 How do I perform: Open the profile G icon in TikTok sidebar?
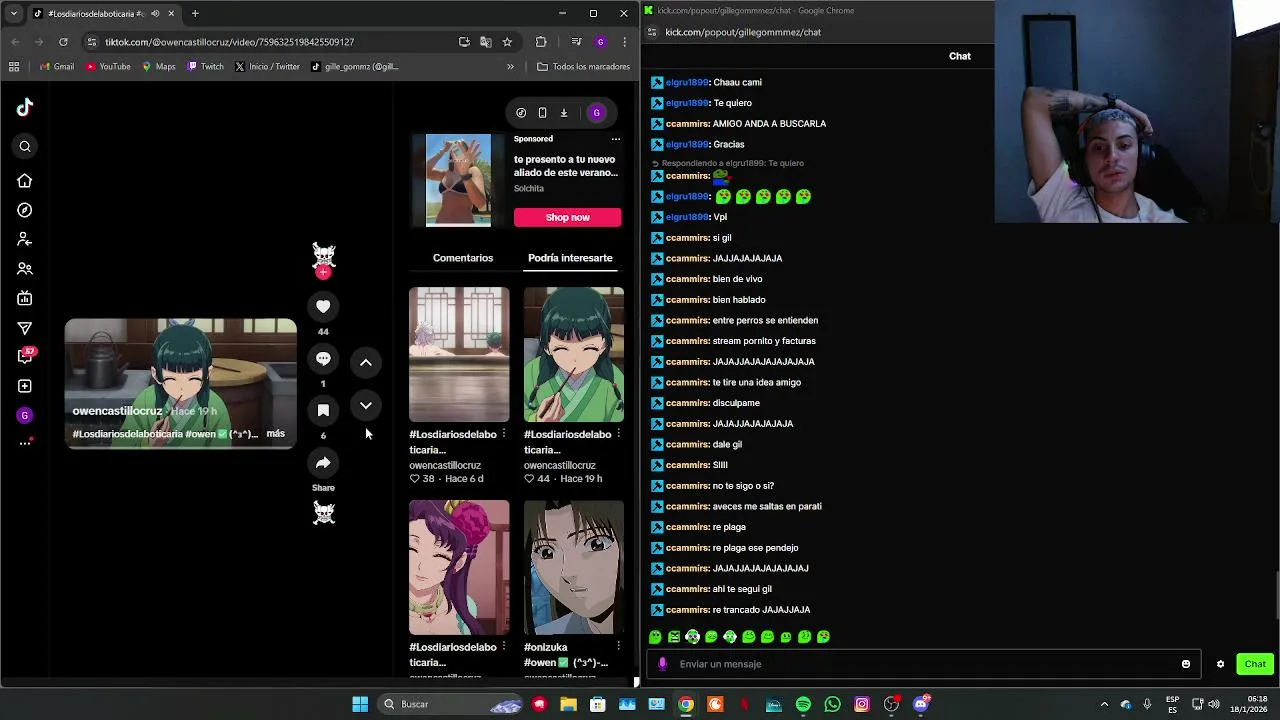click(x=25, y=415)
